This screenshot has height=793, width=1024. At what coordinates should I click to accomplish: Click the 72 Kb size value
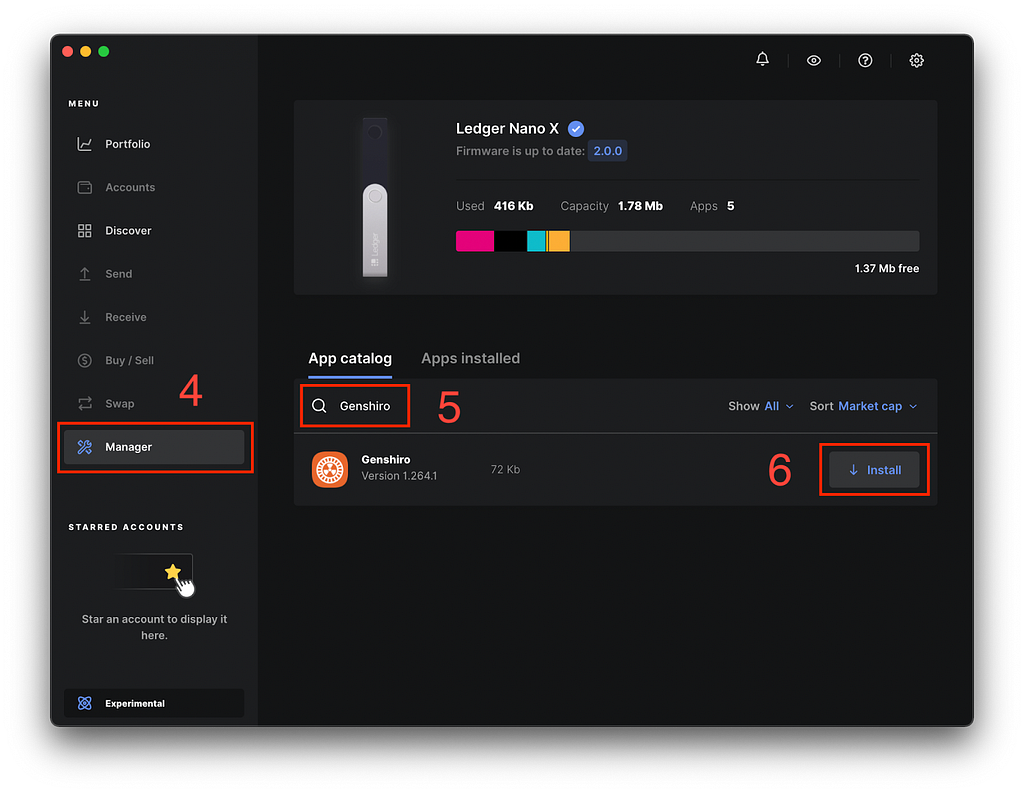pos(505,469)
